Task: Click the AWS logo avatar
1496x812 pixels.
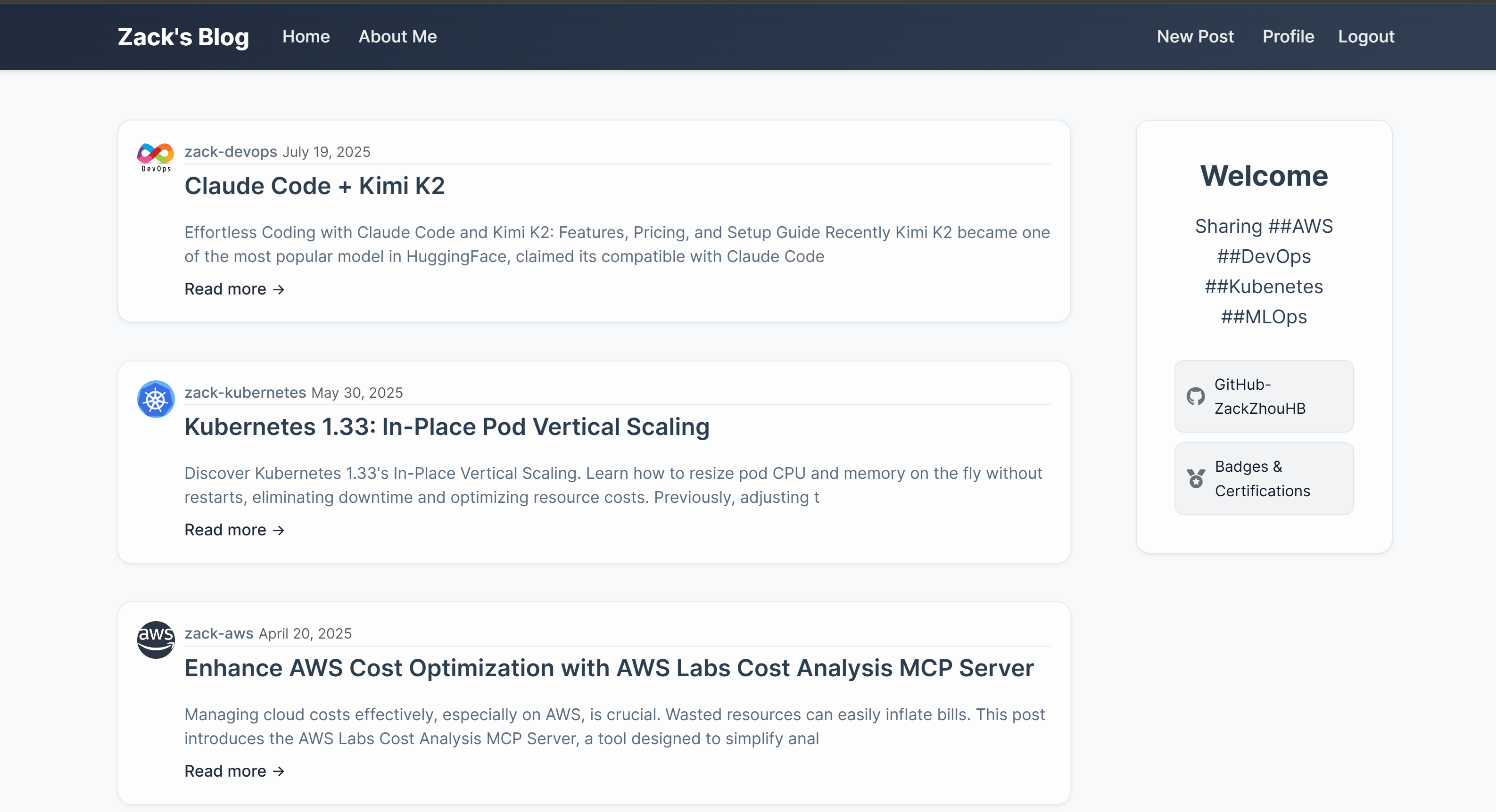Action: coord(156,640)
